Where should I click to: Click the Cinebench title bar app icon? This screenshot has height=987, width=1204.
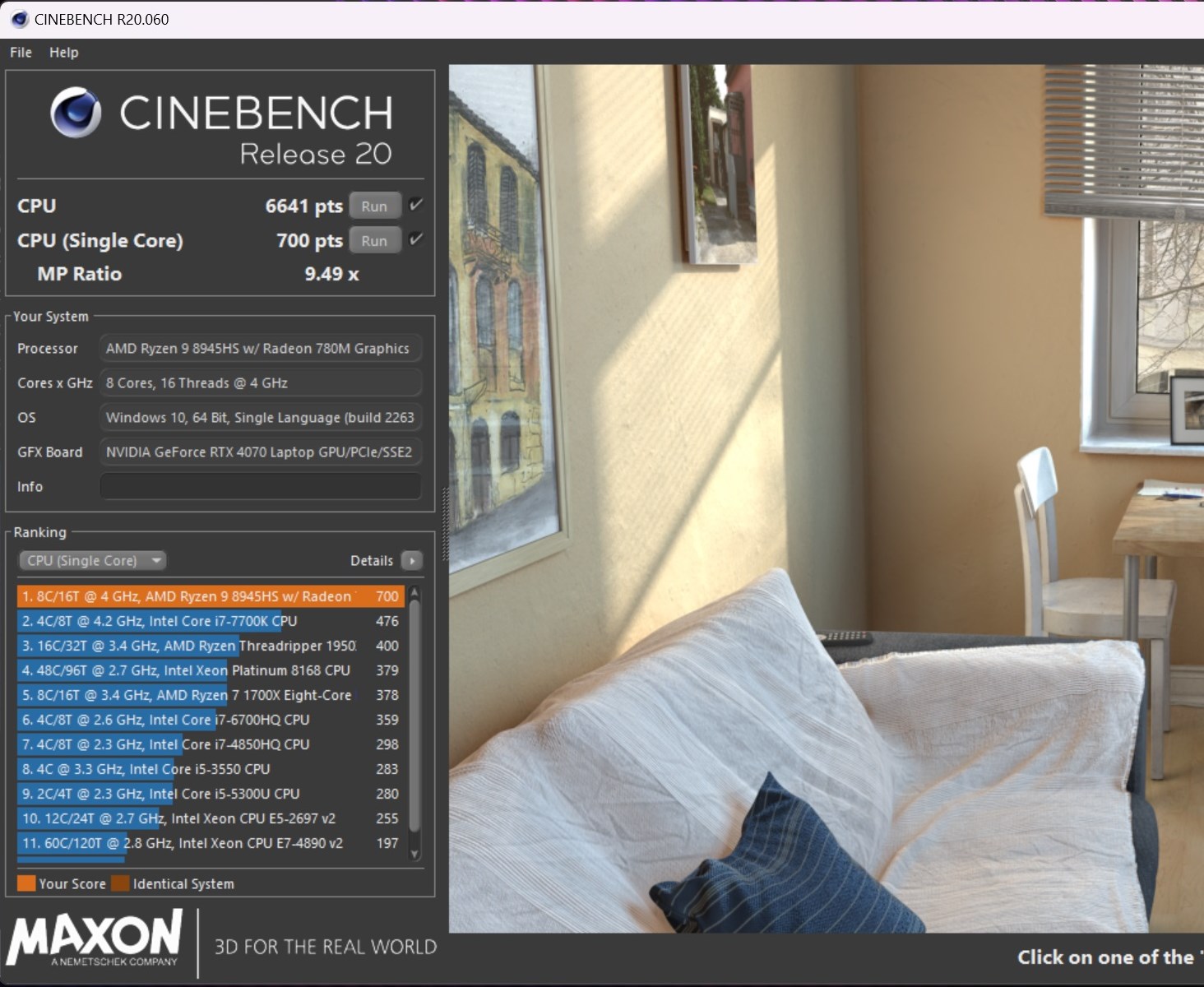(x=20, y=19)
